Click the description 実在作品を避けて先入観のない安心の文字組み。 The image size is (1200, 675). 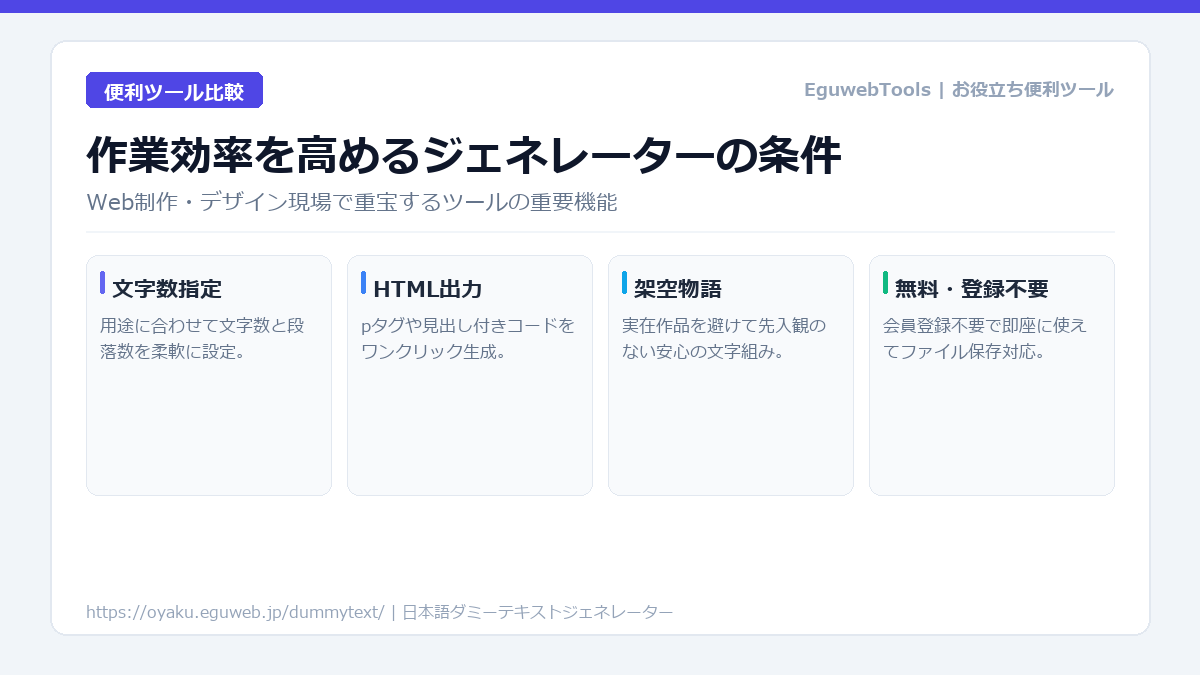point(724,339)
